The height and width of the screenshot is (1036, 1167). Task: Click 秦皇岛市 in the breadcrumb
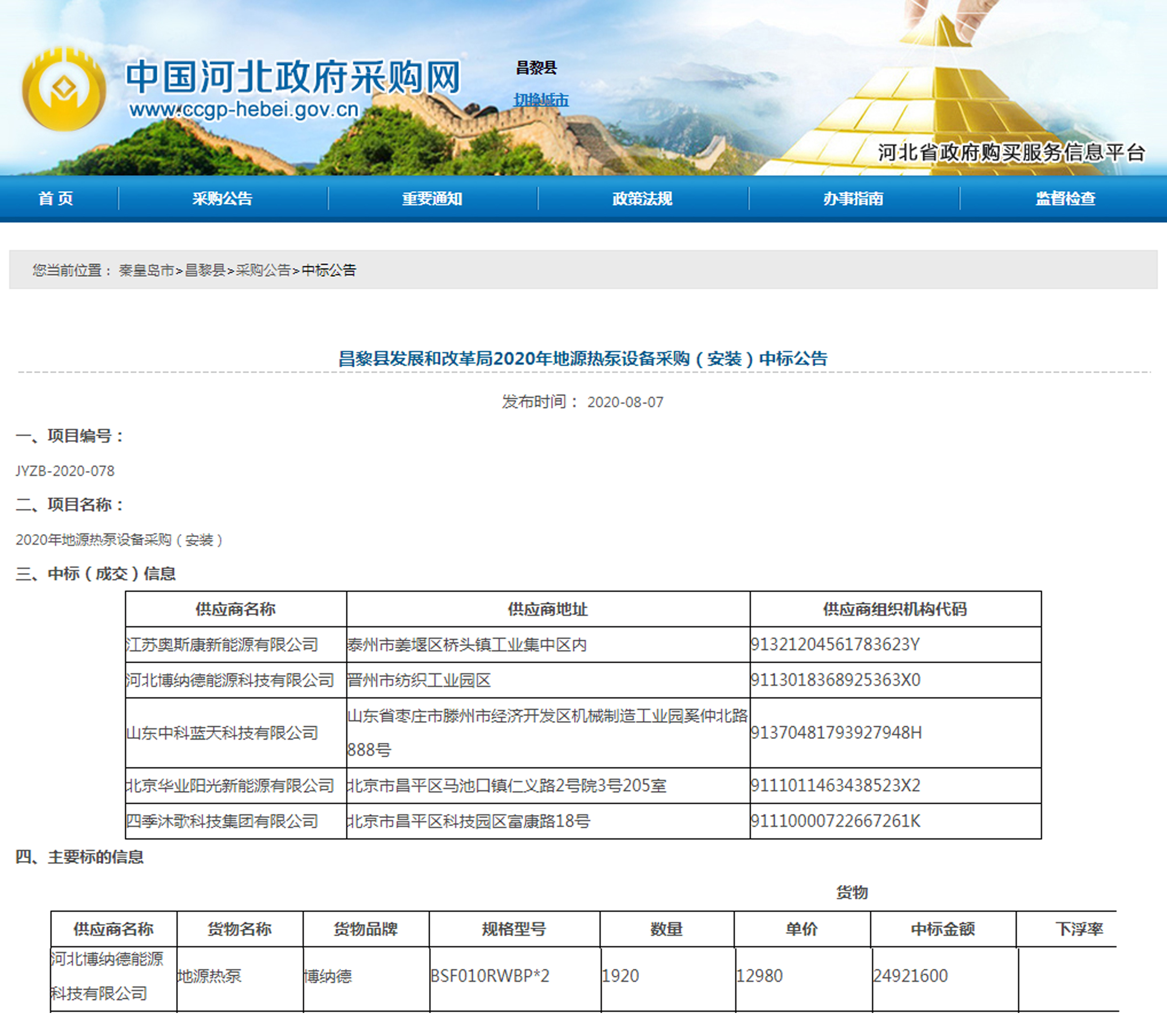point(146,270)
